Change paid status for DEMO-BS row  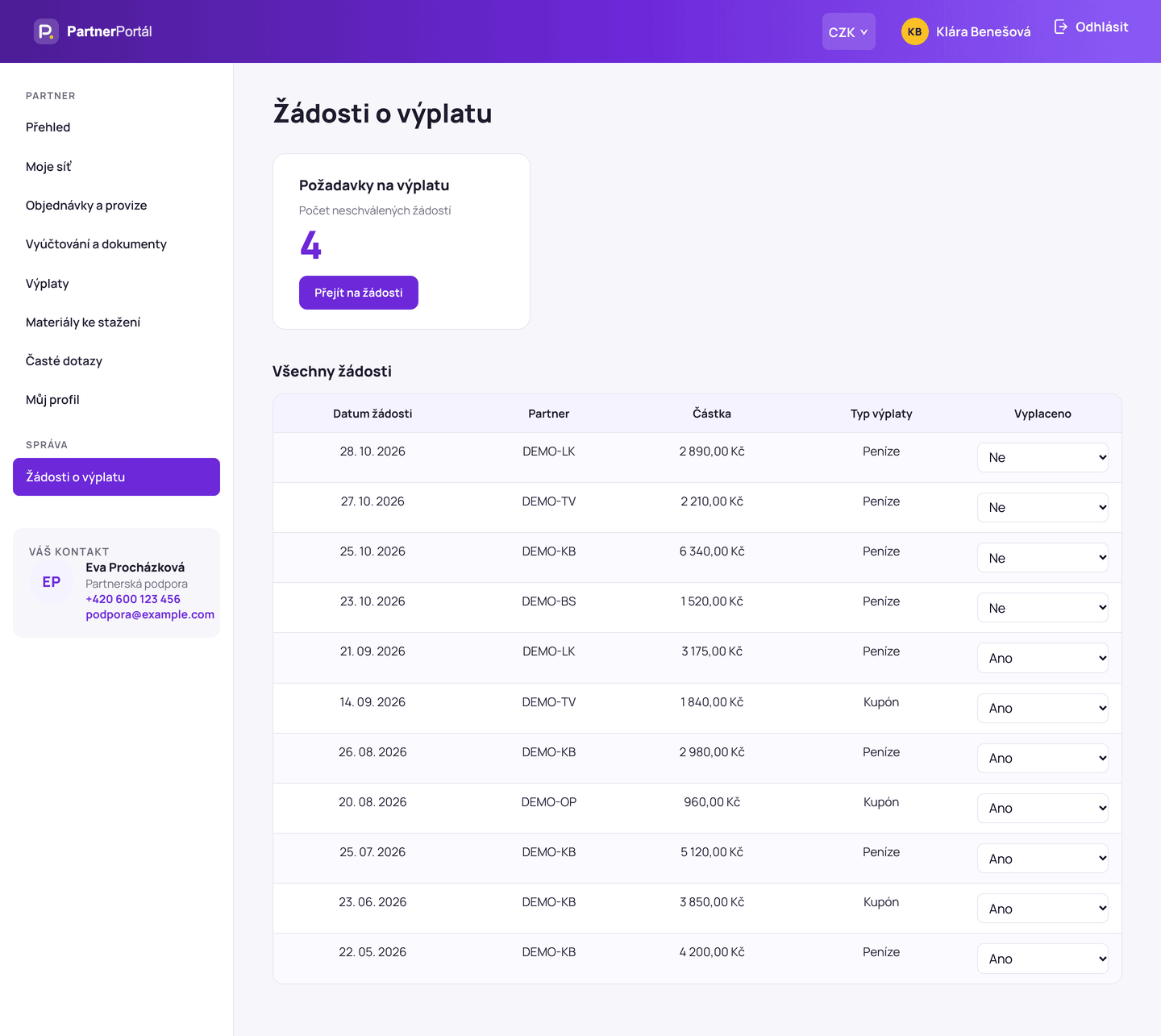click(x=1042, y=608)
